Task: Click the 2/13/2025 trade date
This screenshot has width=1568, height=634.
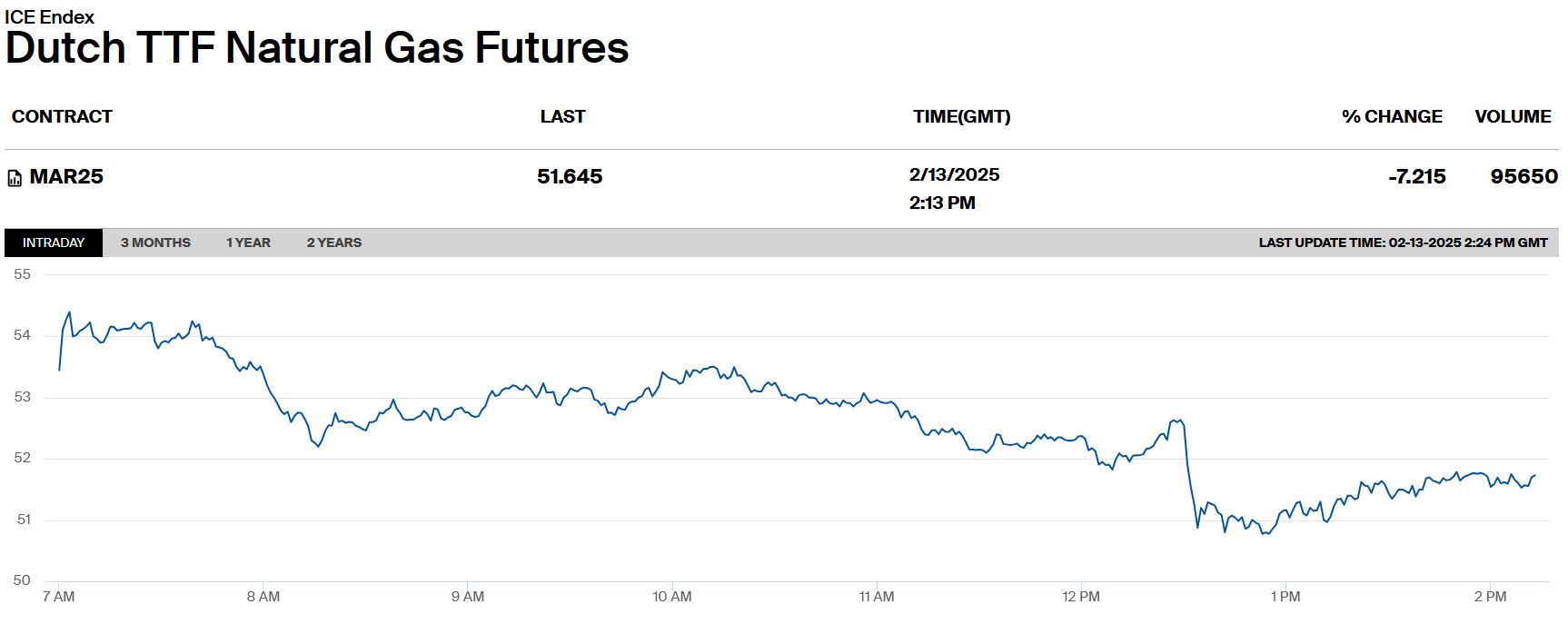Action: (954, 174)
